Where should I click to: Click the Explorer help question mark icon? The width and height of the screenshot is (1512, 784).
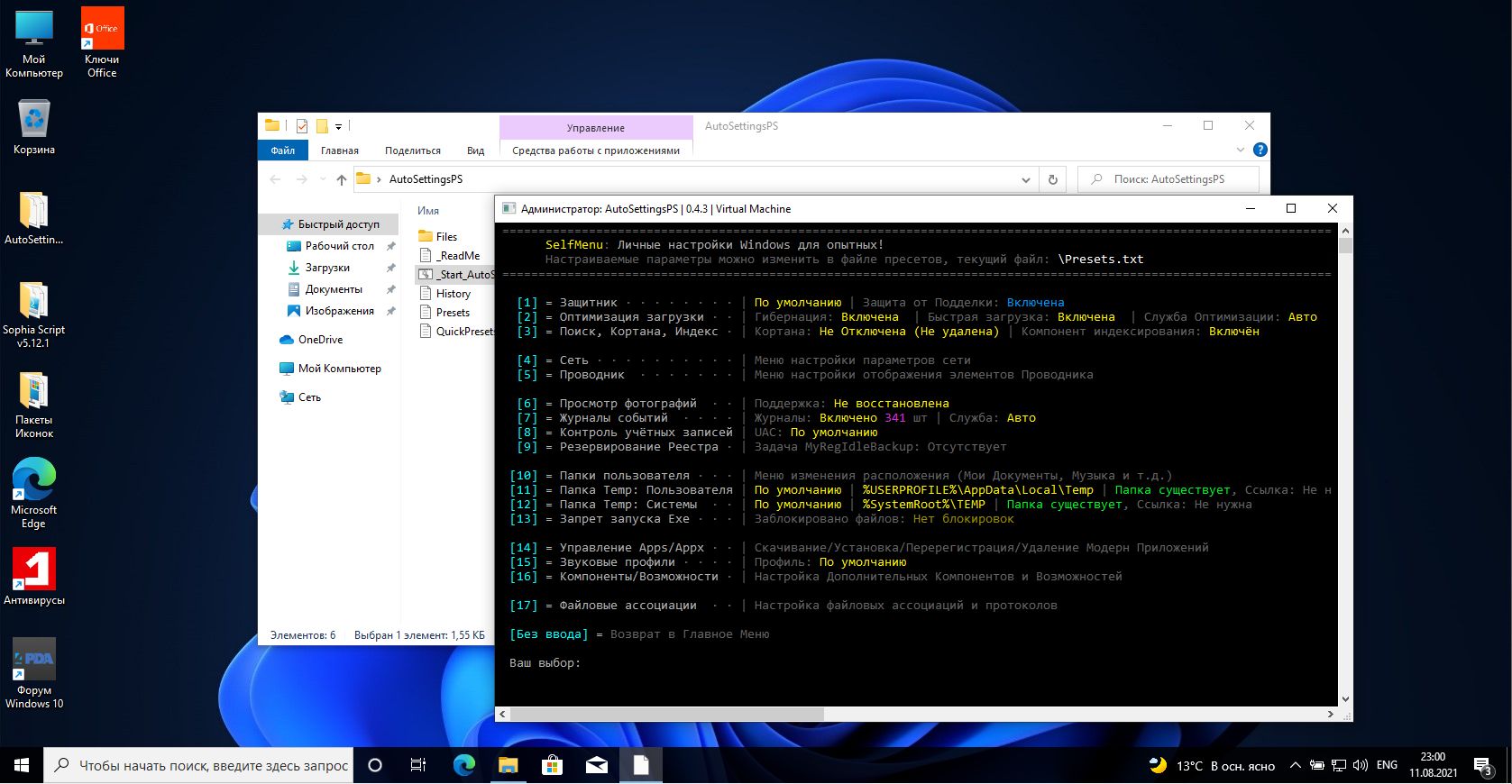pyautogui.click(x=1260, y=150)
